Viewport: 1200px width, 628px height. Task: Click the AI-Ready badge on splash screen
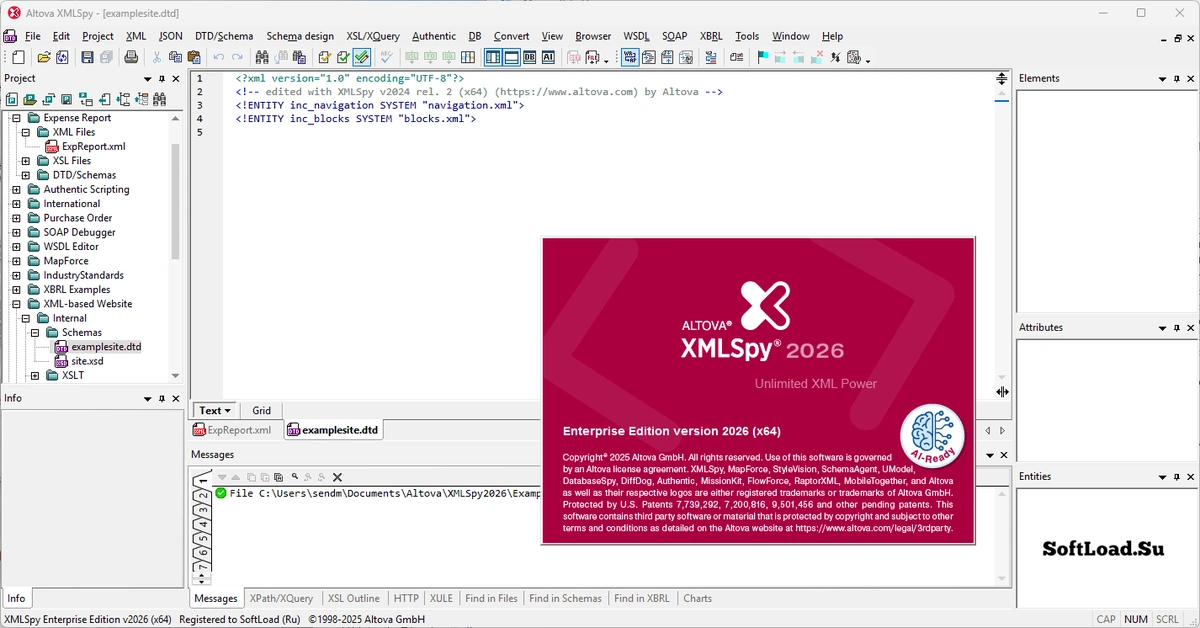[932, 435]
